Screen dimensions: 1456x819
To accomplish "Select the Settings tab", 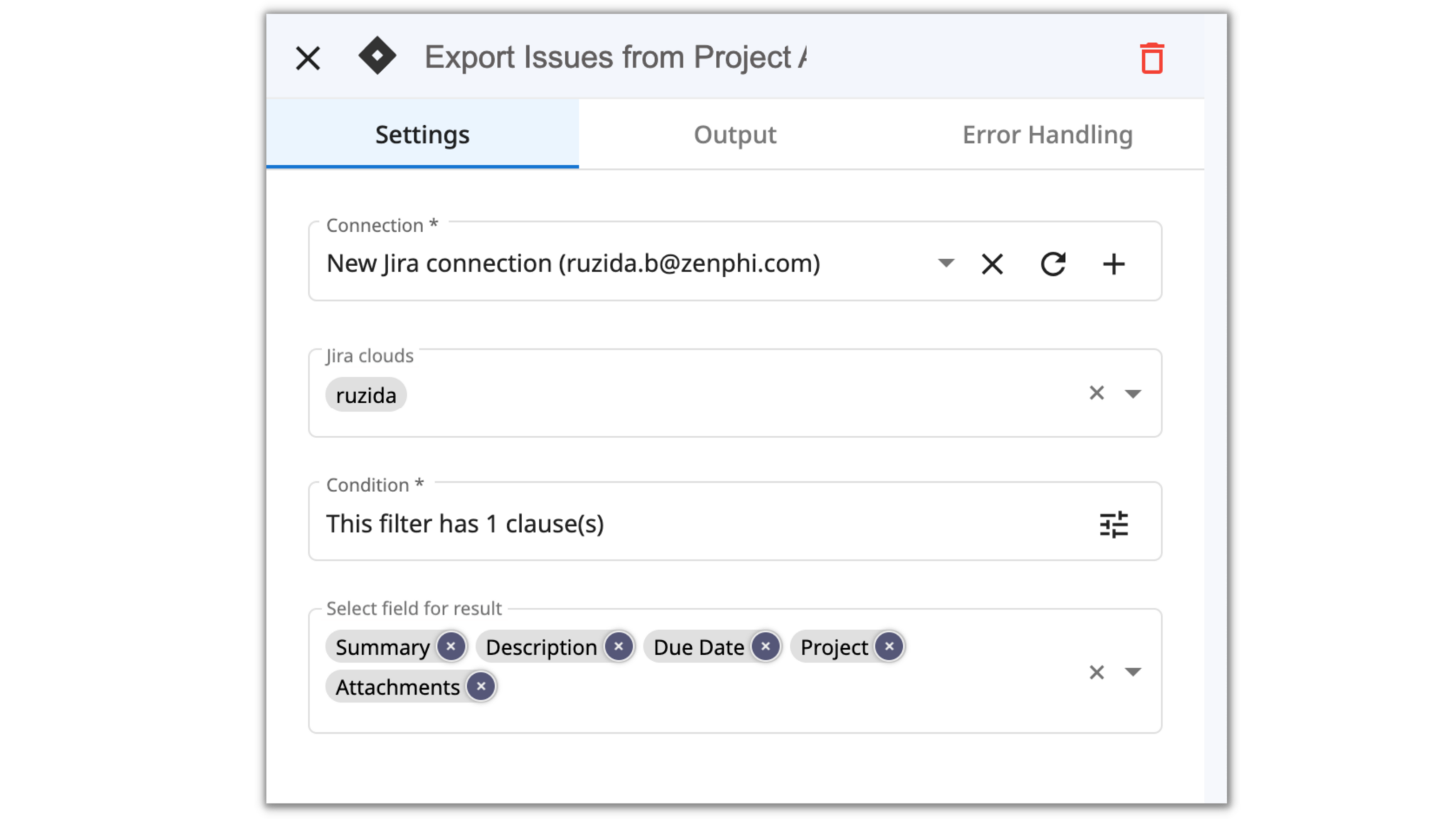I will 422,134.
